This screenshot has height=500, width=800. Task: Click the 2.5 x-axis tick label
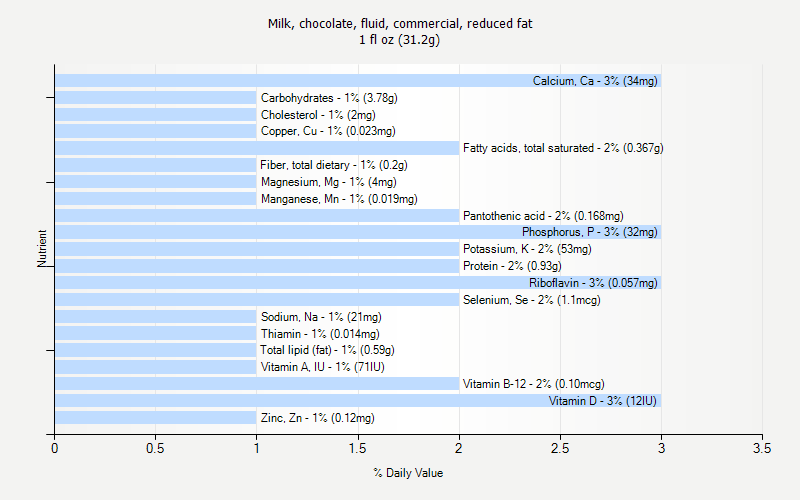coord(560,448)
